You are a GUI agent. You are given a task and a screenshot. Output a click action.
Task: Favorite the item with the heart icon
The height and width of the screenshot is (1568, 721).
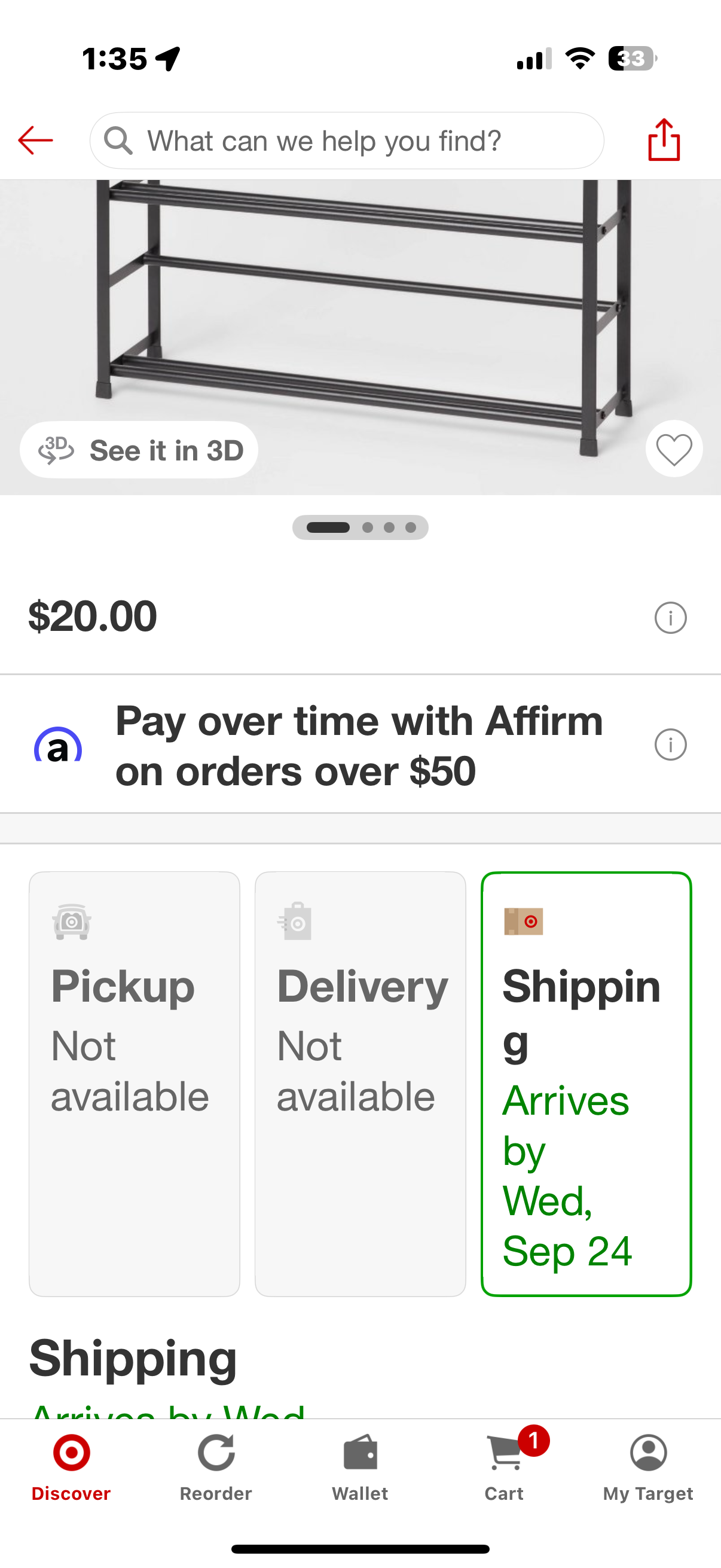tap(674, 450)
